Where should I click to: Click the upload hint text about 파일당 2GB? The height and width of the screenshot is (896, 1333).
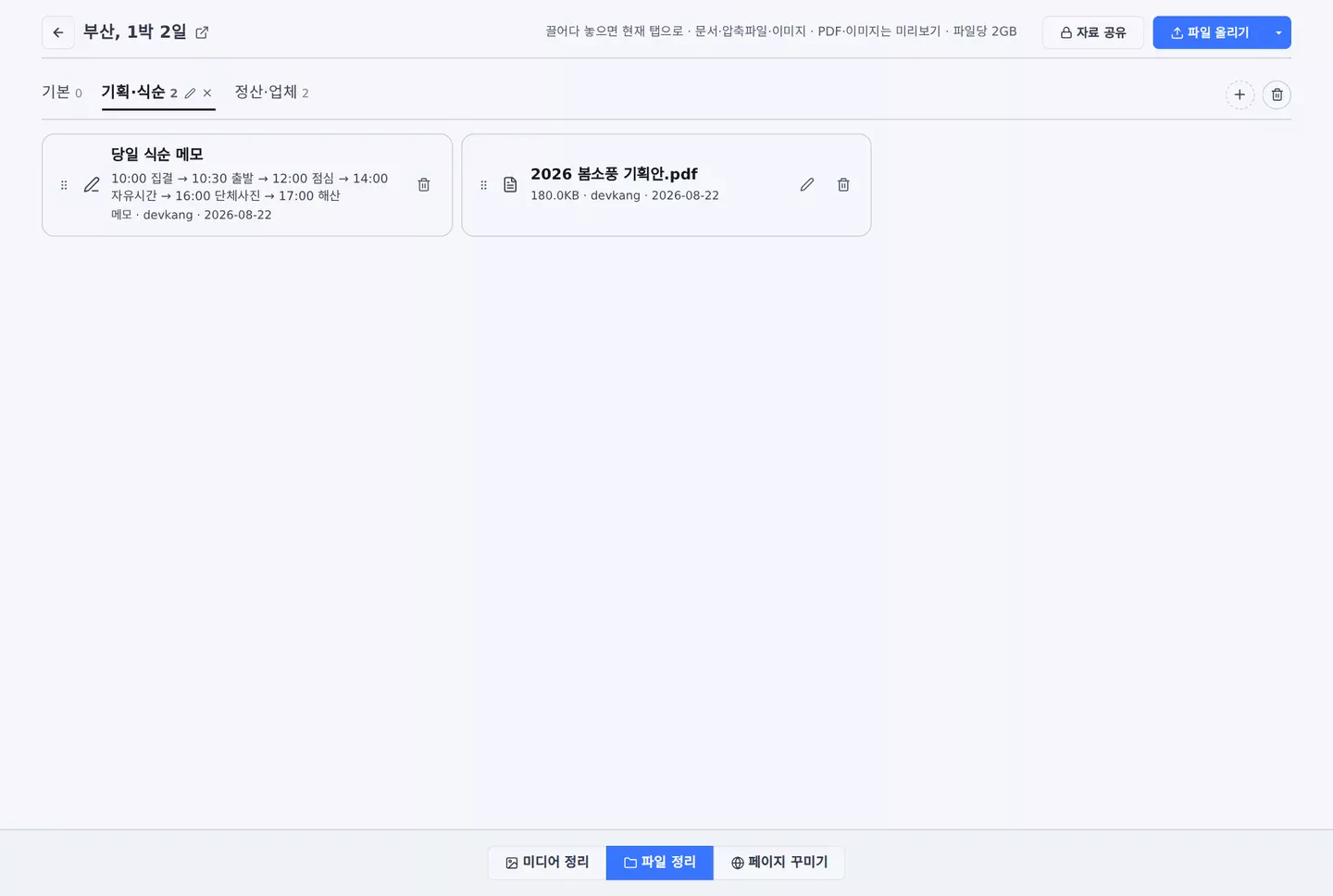(781, 31)
